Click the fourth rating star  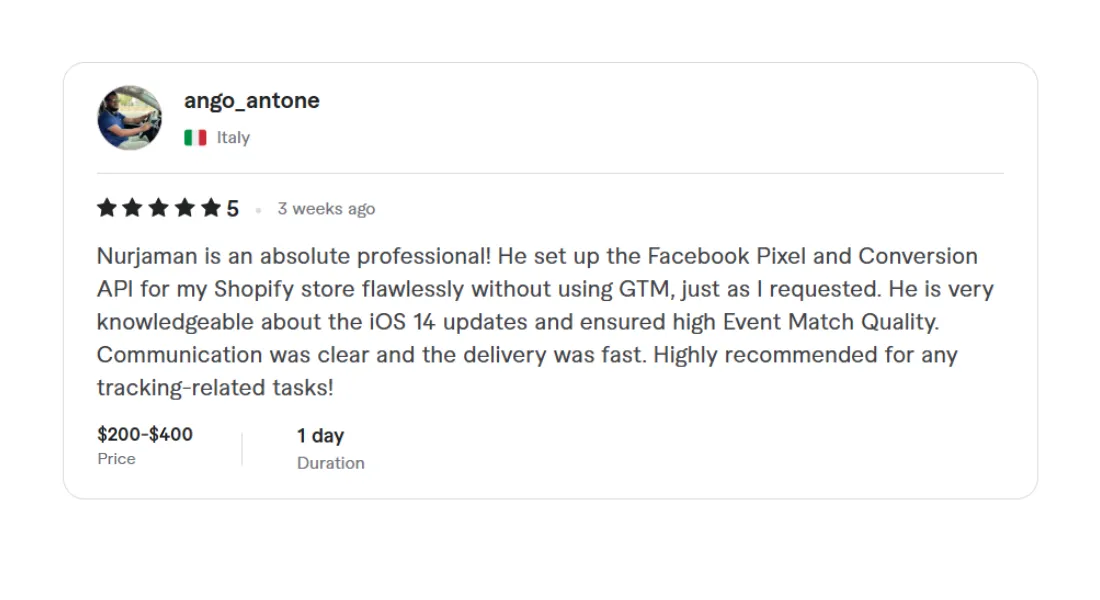[x=185, y=208]
